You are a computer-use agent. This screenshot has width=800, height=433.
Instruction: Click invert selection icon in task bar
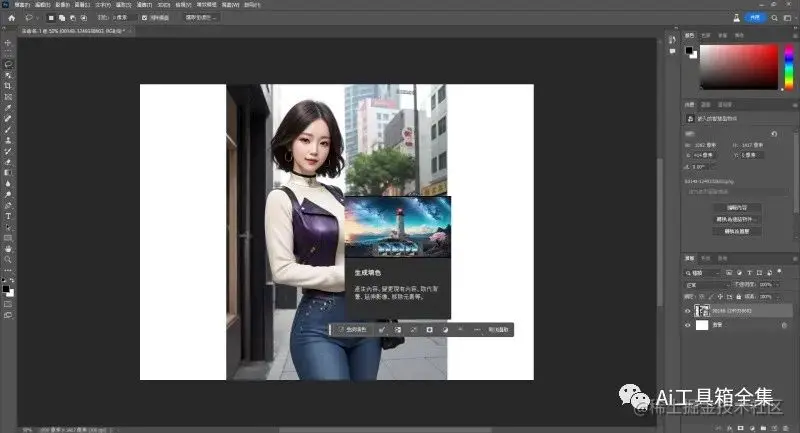pyautogui.click(x=398, y=330)
